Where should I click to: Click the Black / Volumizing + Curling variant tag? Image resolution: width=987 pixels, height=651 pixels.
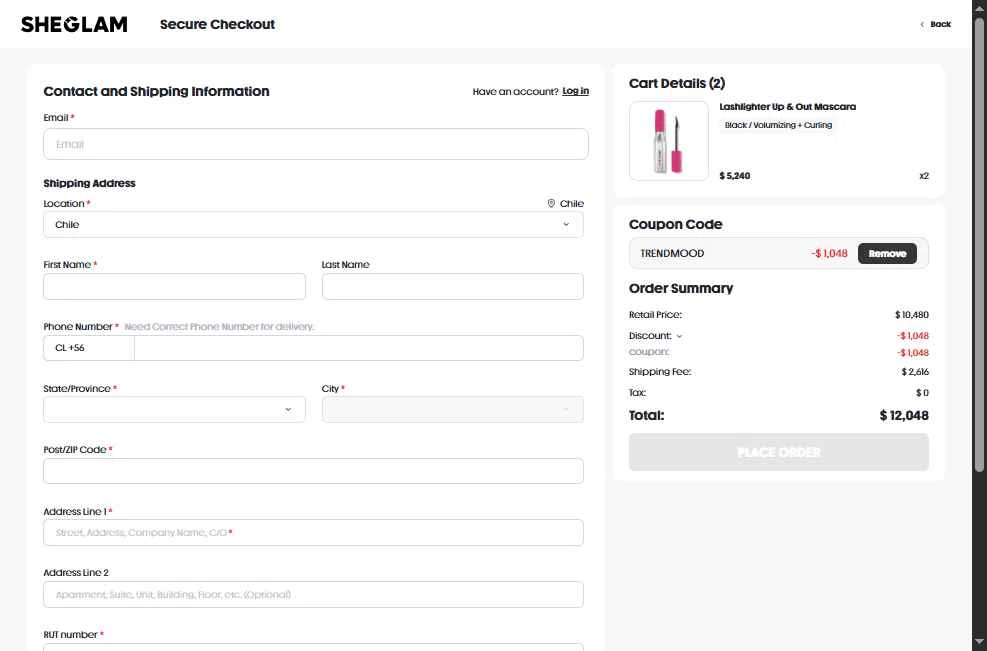778,125
